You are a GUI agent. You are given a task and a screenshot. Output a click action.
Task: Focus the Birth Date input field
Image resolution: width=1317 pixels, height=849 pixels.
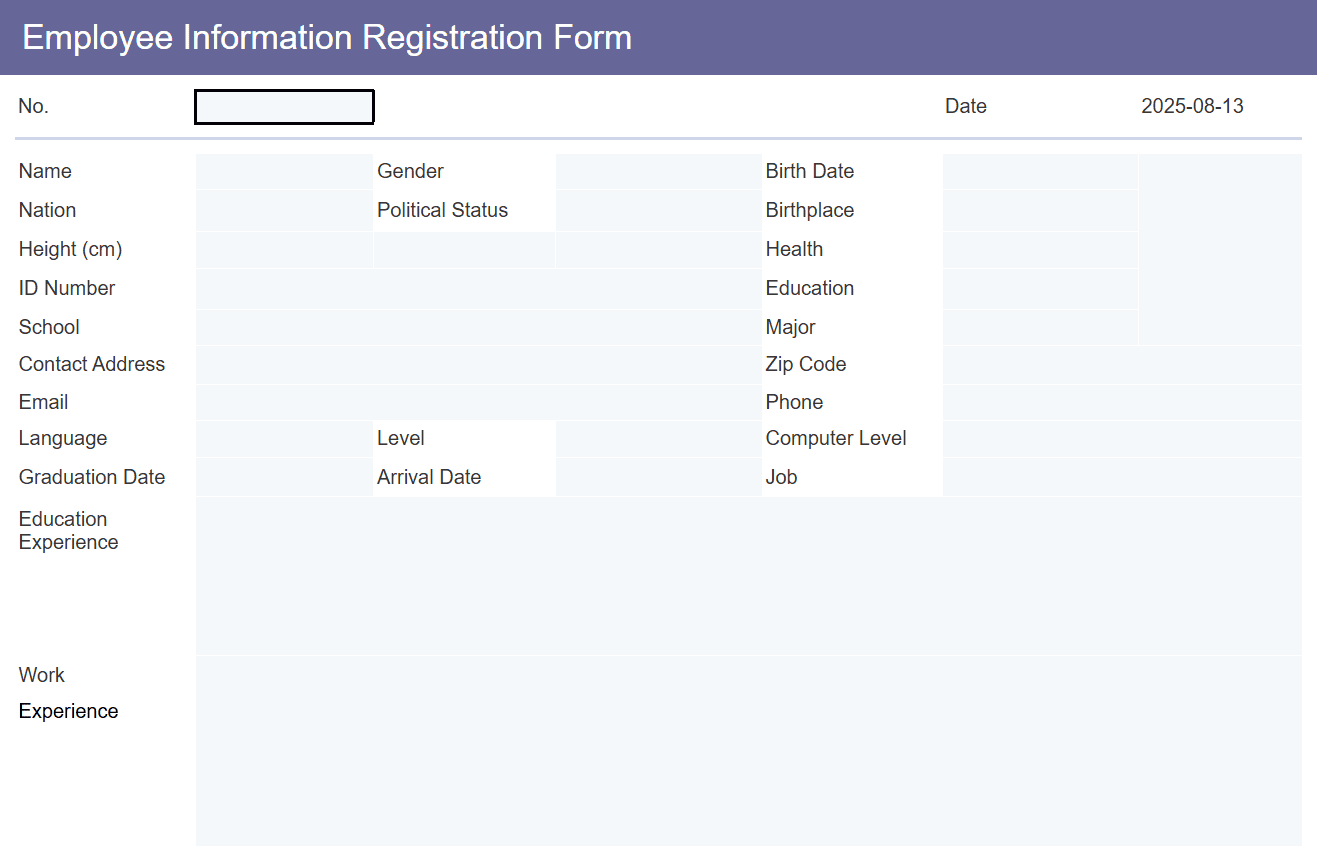(x=1040, y=171)
